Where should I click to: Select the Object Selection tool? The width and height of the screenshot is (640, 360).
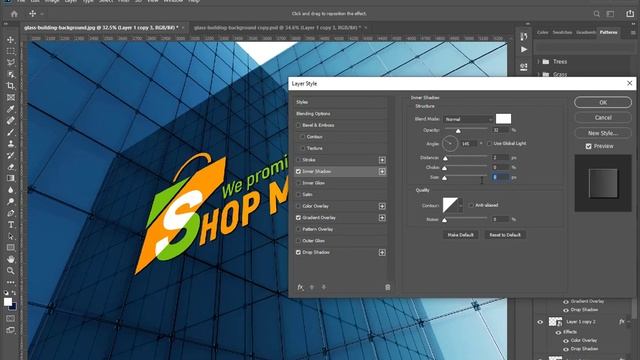click(x=11, y=74)
